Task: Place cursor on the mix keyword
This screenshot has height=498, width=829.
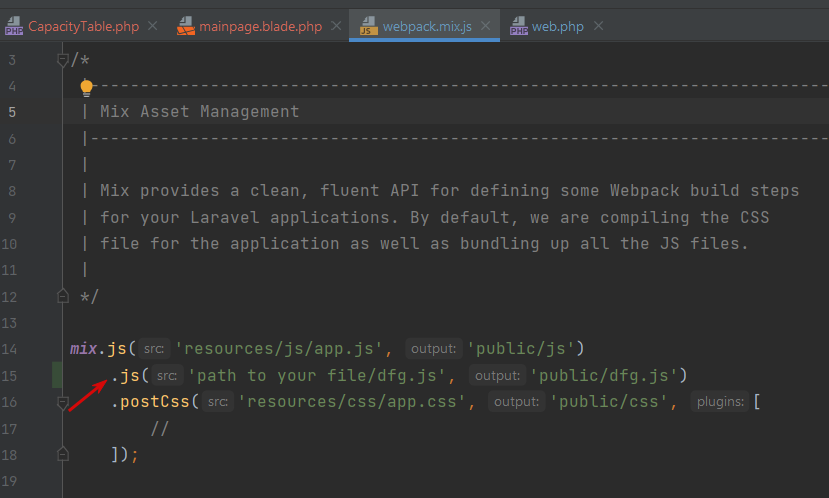Action: [83, 349]
